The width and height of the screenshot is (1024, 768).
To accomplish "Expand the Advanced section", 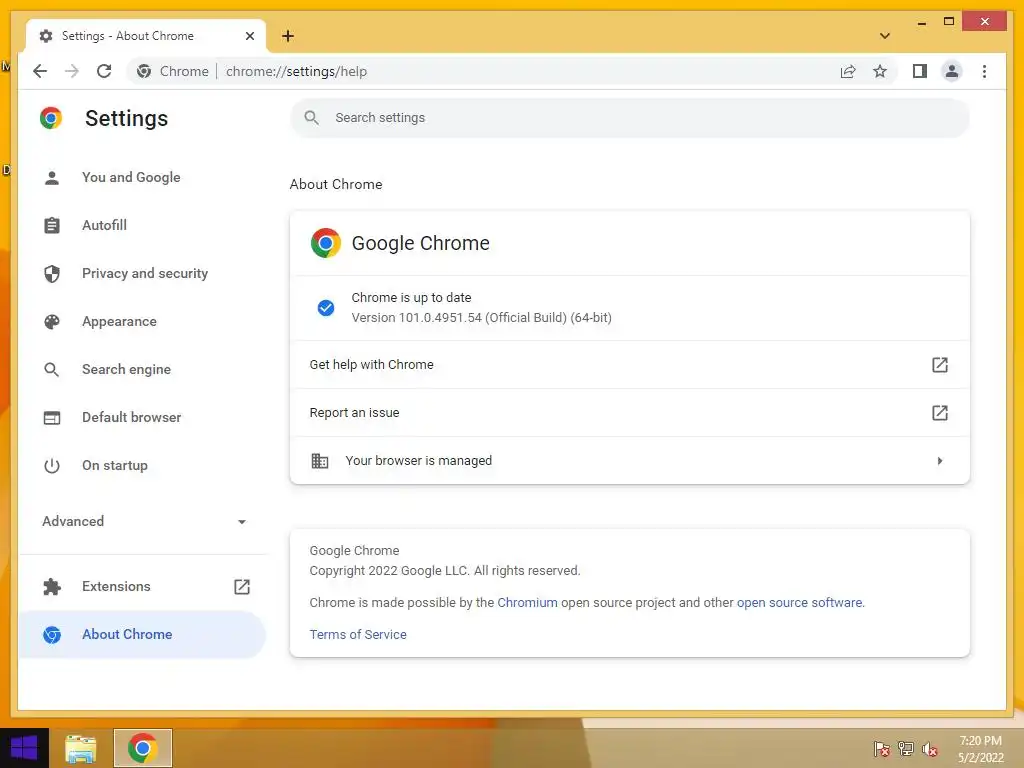I will 142,521.
